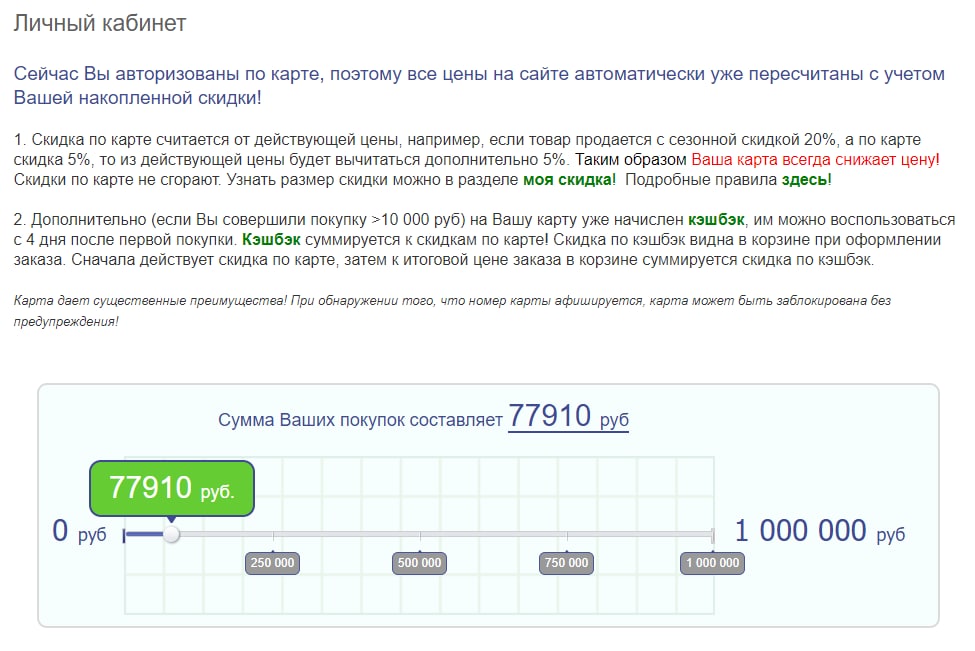The image size is (975, 651).
Task: Click the slider handle on the purchases scale
Action: (172, 534)
